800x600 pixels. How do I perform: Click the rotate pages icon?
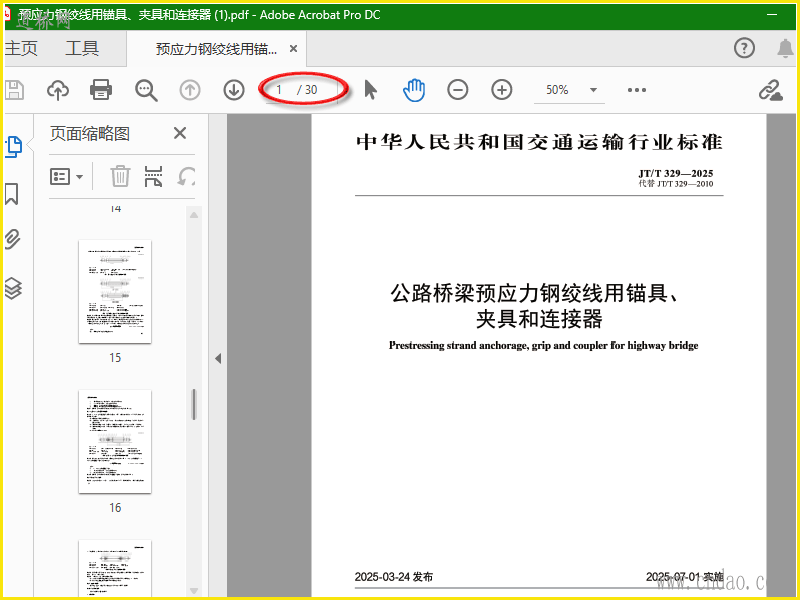186,176
